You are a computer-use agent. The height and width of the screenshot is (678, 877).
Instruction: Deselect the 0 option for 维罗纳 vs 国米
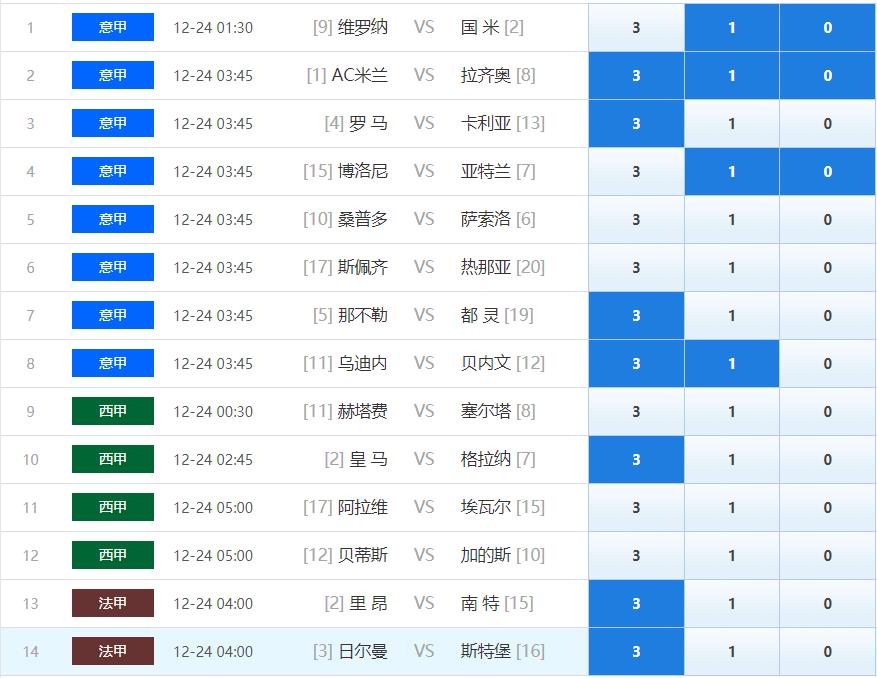coord(827,27)
